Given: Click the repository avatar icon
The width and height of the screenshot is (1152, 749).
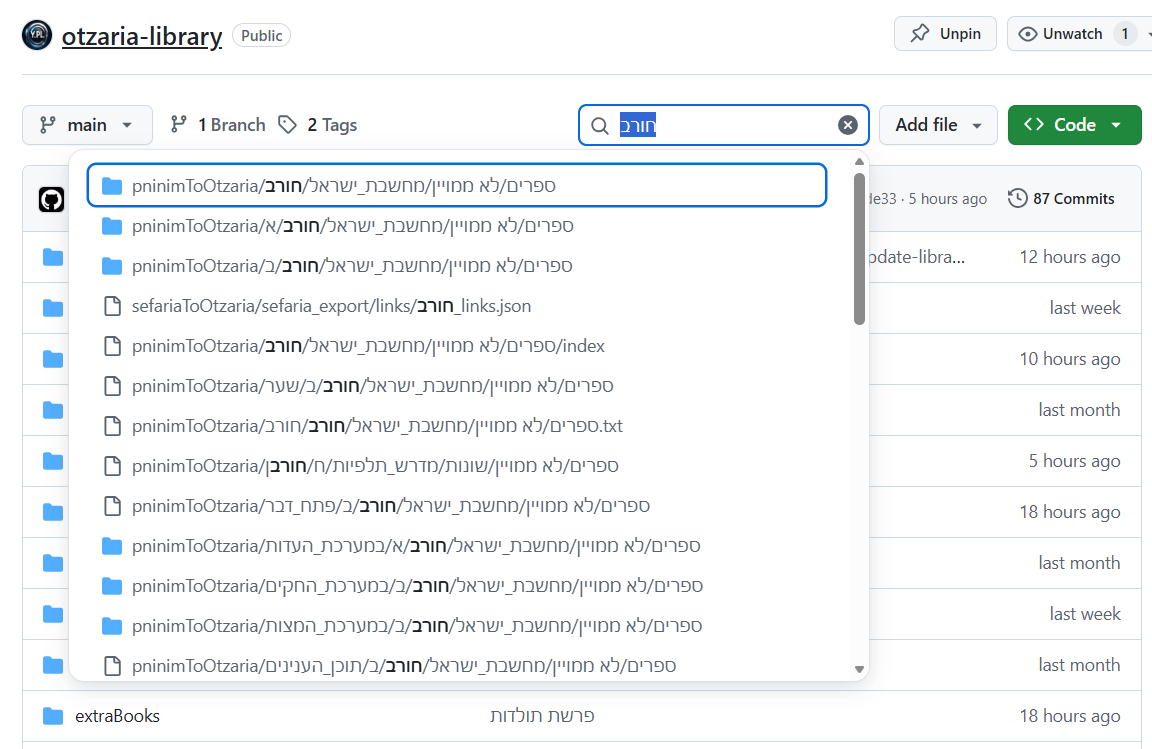Looking at the screenshot, I should pyautogui.click(x=37, y=35).
